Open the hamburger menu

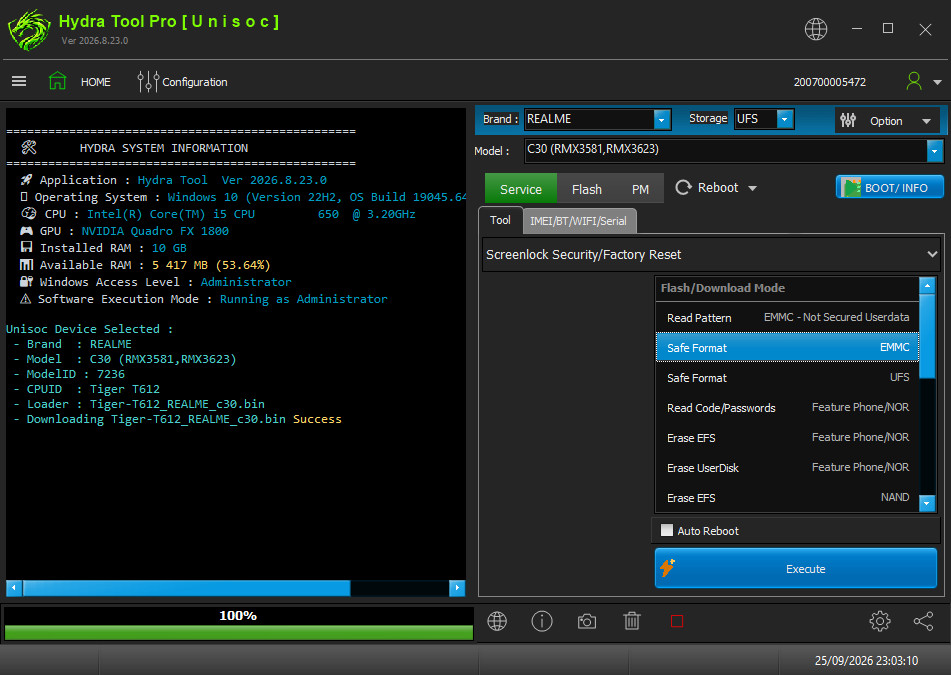tap(19, 81)
